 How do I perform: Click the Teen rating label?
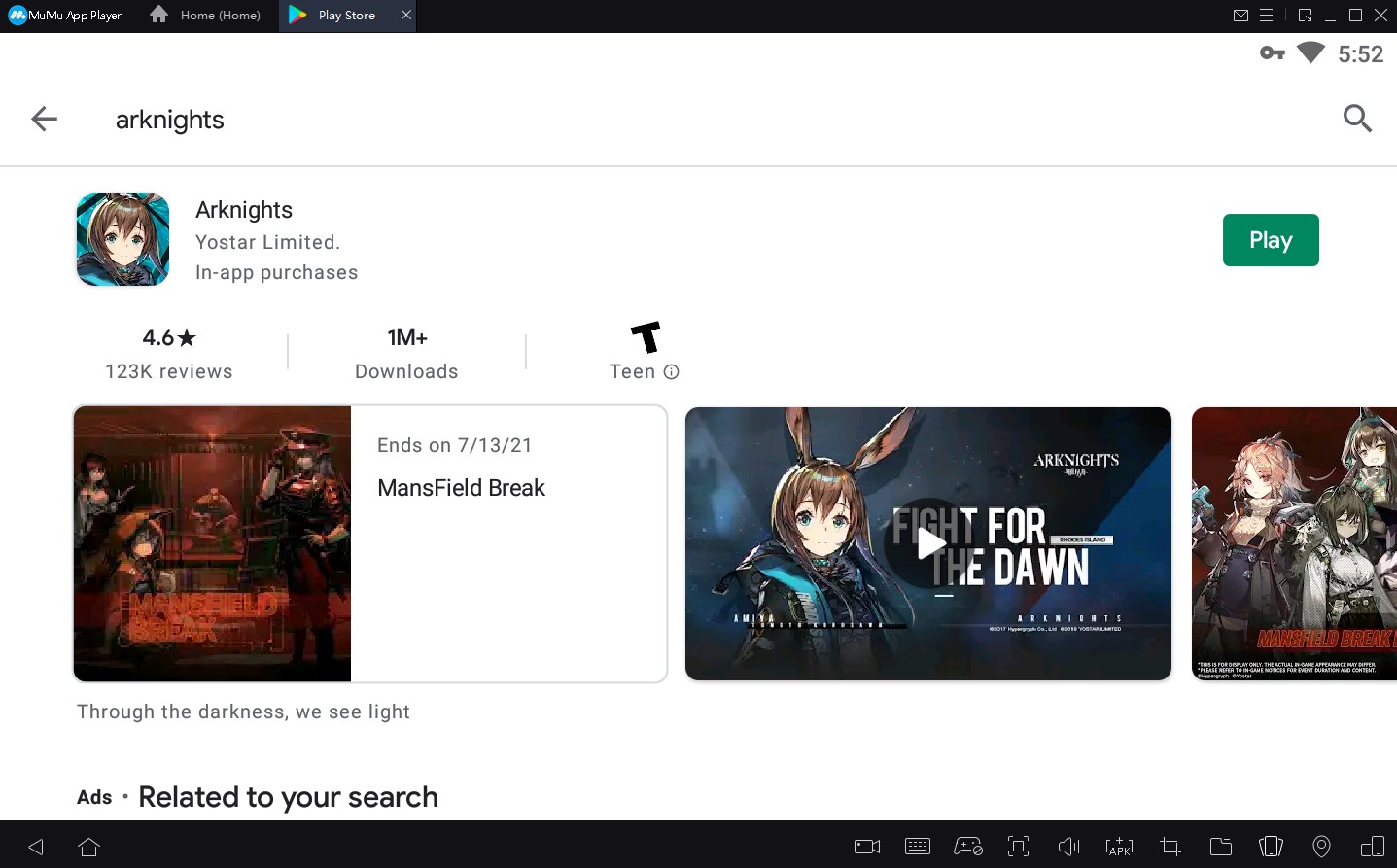coord(633,371)
